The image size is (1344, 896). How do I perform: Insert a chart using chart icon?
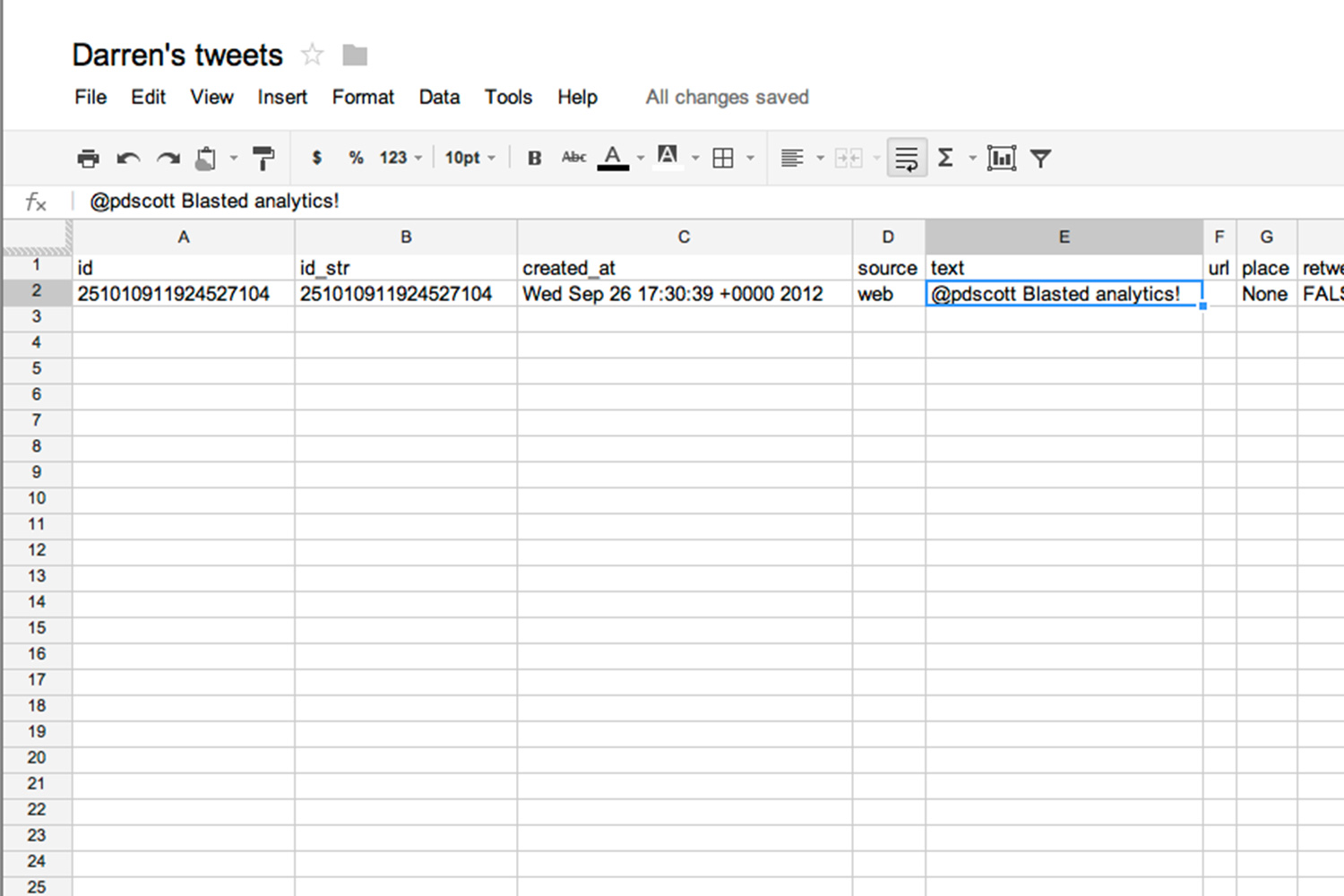tap(1001, 159)
